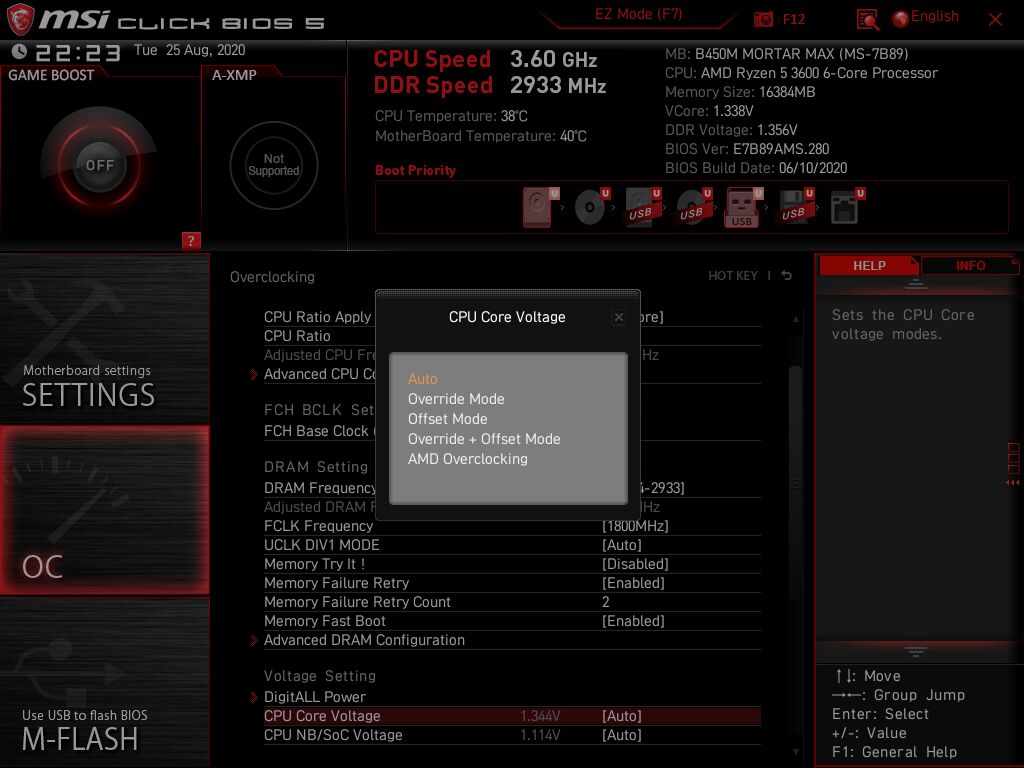Select the DRAM Frequency row
This screenshot has height=768, width=1024.
point(320,488)
